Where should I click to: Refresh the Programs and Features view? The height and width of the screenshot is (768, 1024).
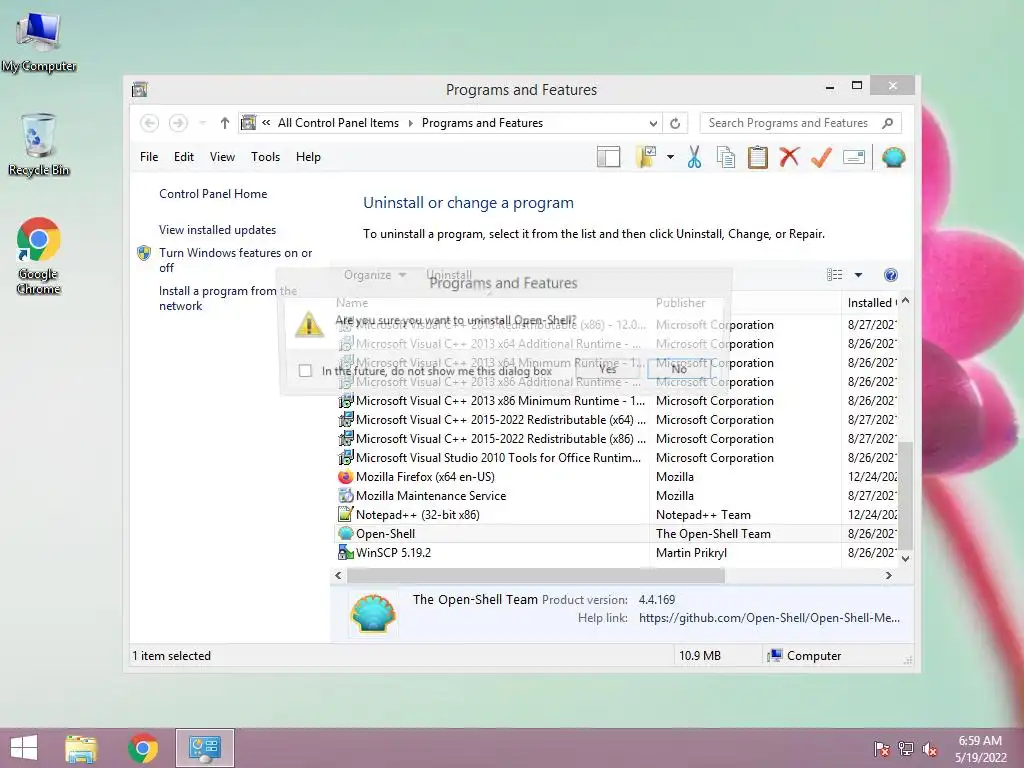(x=675, y=123)
